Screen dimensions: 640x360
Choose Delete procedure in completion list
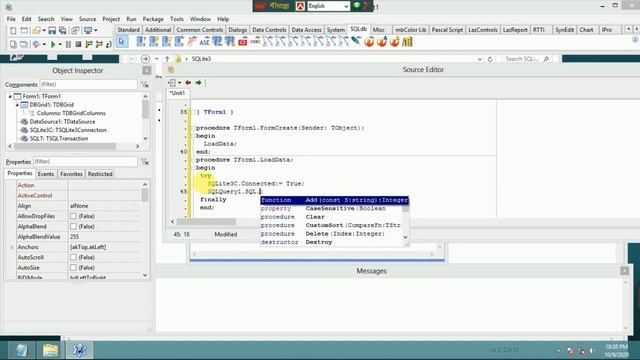pos(331,234)
